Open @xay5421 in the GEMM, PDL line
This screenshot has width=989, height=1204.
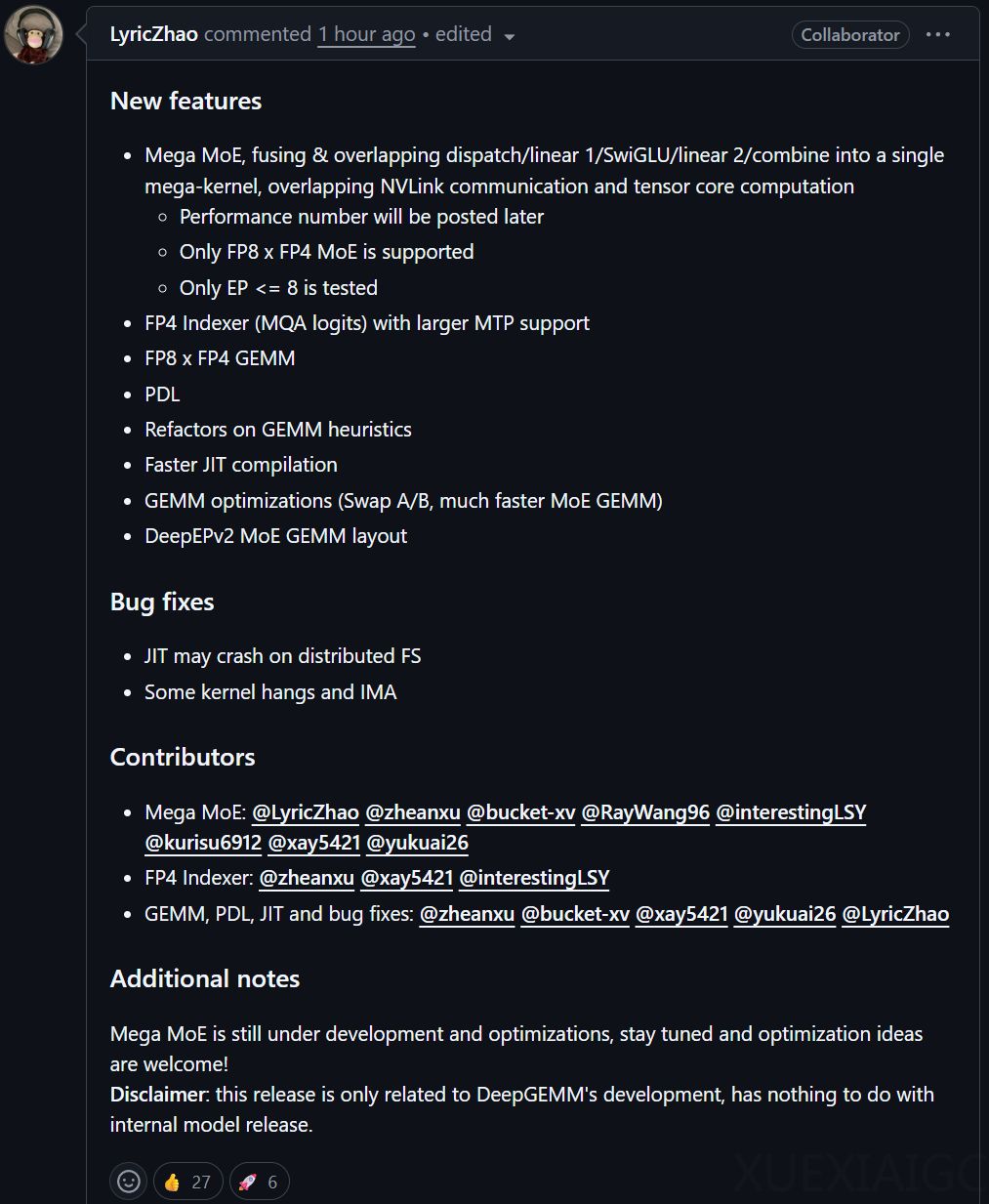point(681,914)
